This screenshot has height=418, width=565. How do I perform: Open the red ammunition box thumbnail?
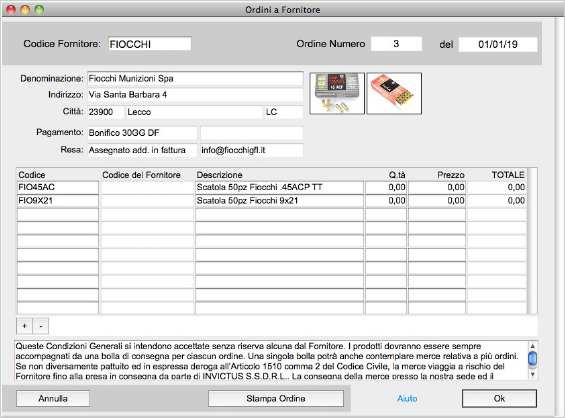point(394,93)
